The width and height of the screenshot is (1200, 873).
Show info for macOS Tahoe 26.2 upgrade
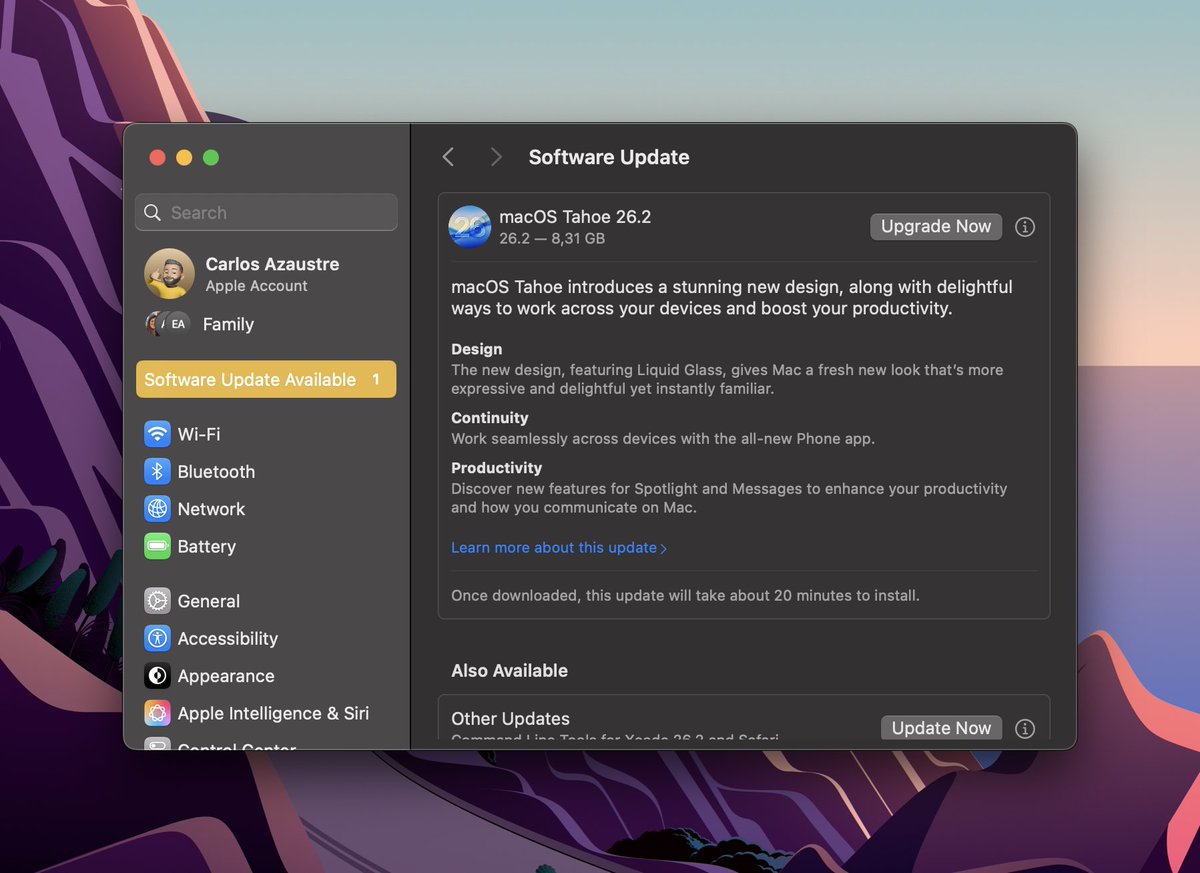pyautogui.click(x=1024, y=227)
